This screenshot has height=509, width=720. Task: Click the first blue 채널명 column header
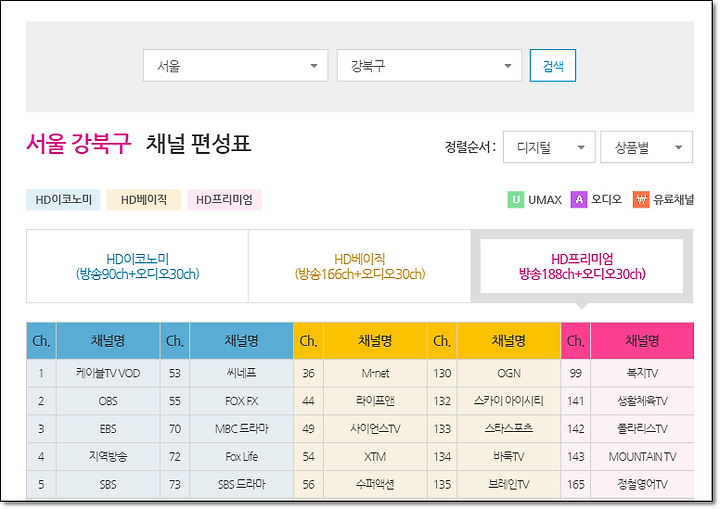108,341
